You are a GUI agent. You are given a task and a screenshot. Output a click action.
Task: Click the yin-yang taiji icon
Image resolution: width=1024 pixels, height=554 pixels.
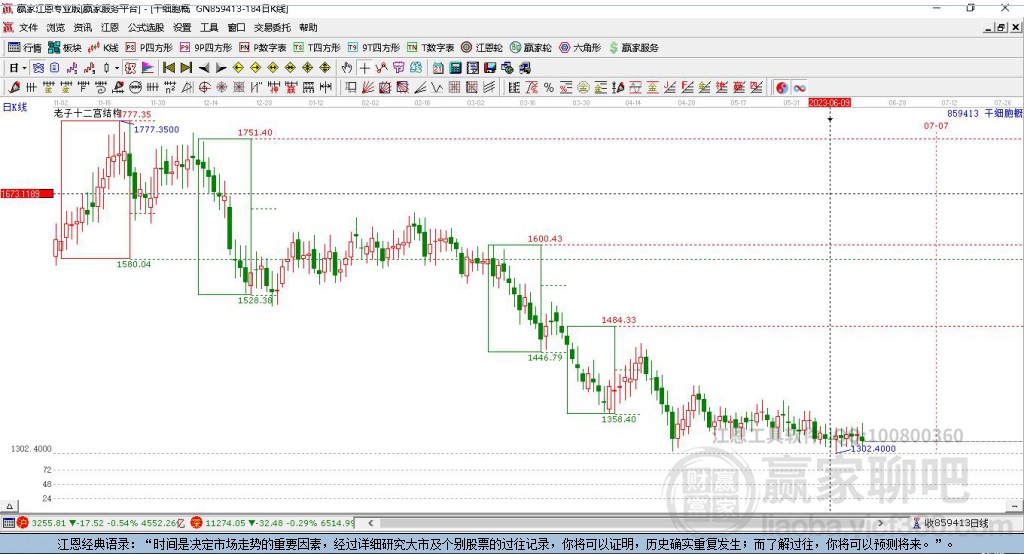[782, 87]
